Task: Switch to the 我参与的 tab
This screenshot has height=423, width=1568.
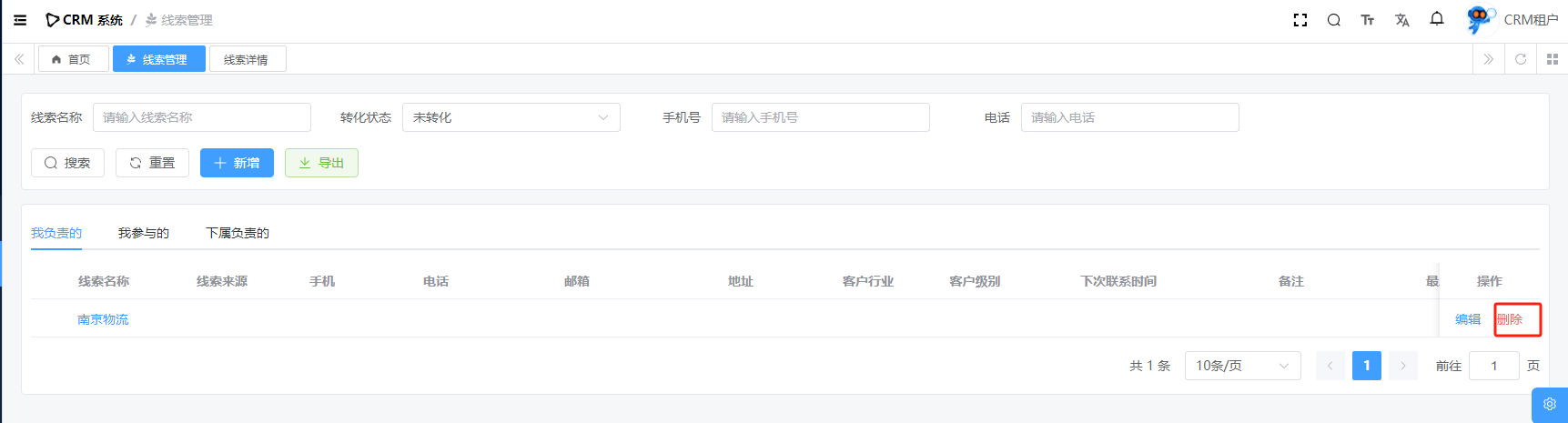Action: tap(144, 233)
